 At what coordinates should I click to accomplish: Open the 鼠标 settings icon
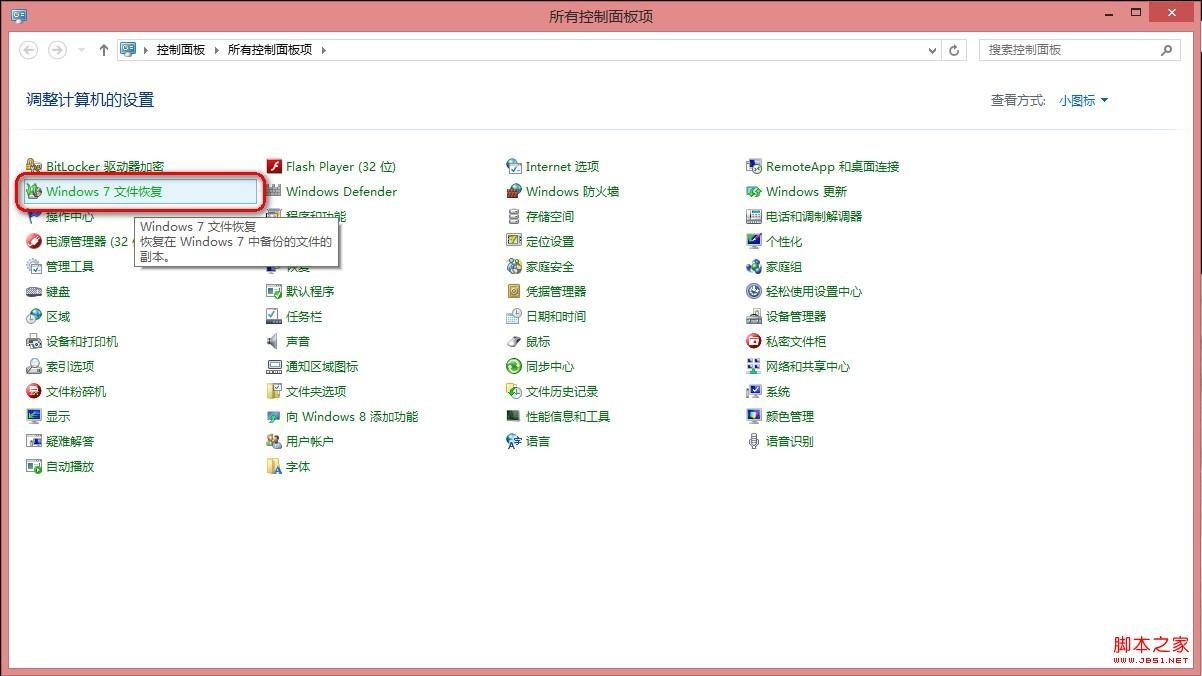tap(514, 342)
